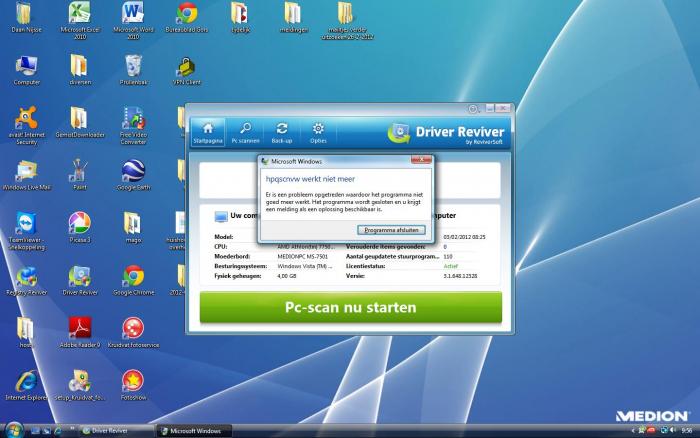Switch to Driver Reviver taskbar button

pos(117,431)
